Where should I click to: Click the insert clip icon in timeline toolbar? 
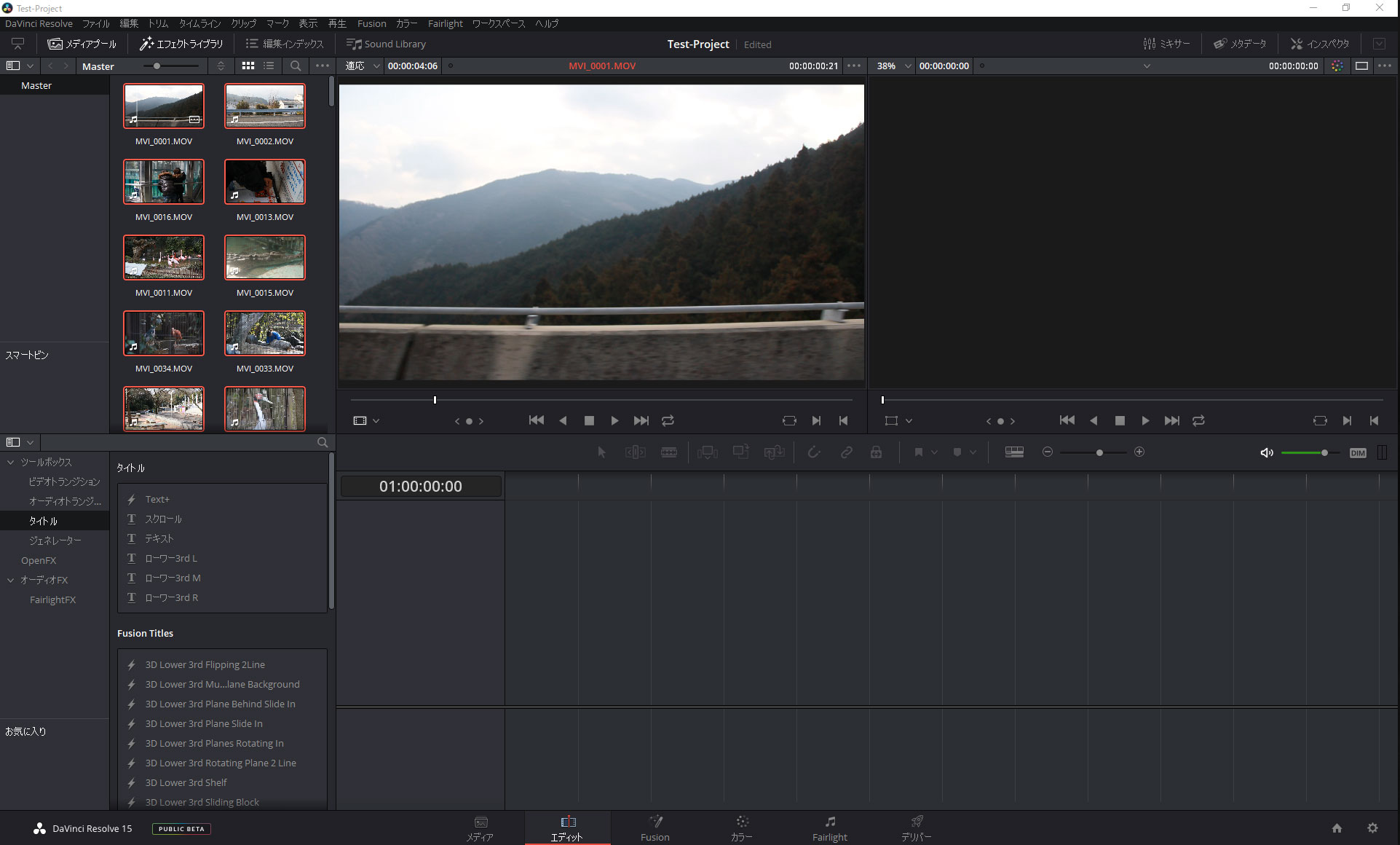point(707,452)
